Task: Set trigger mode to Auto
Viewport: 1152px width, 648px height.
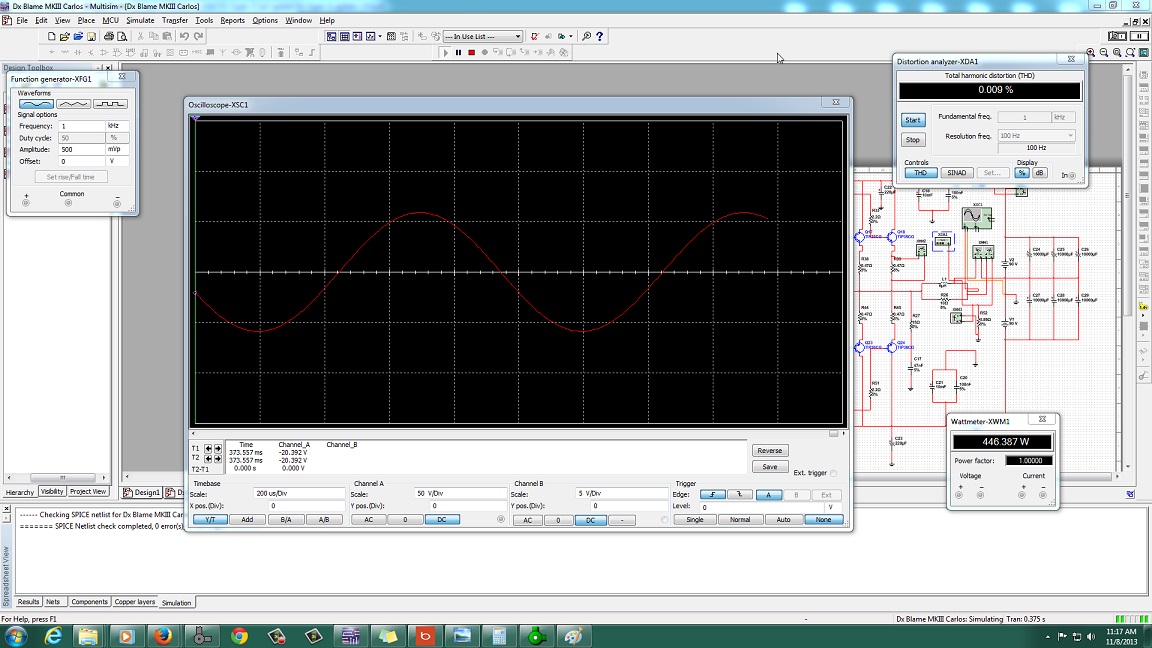Action: [783, 519]
